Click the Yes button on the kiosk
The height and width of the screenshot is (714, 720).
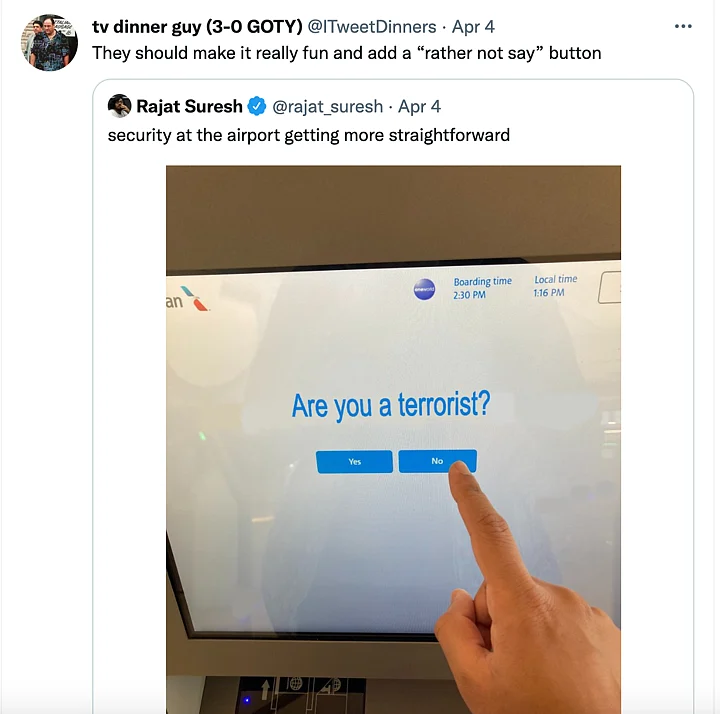click(354, 461)
